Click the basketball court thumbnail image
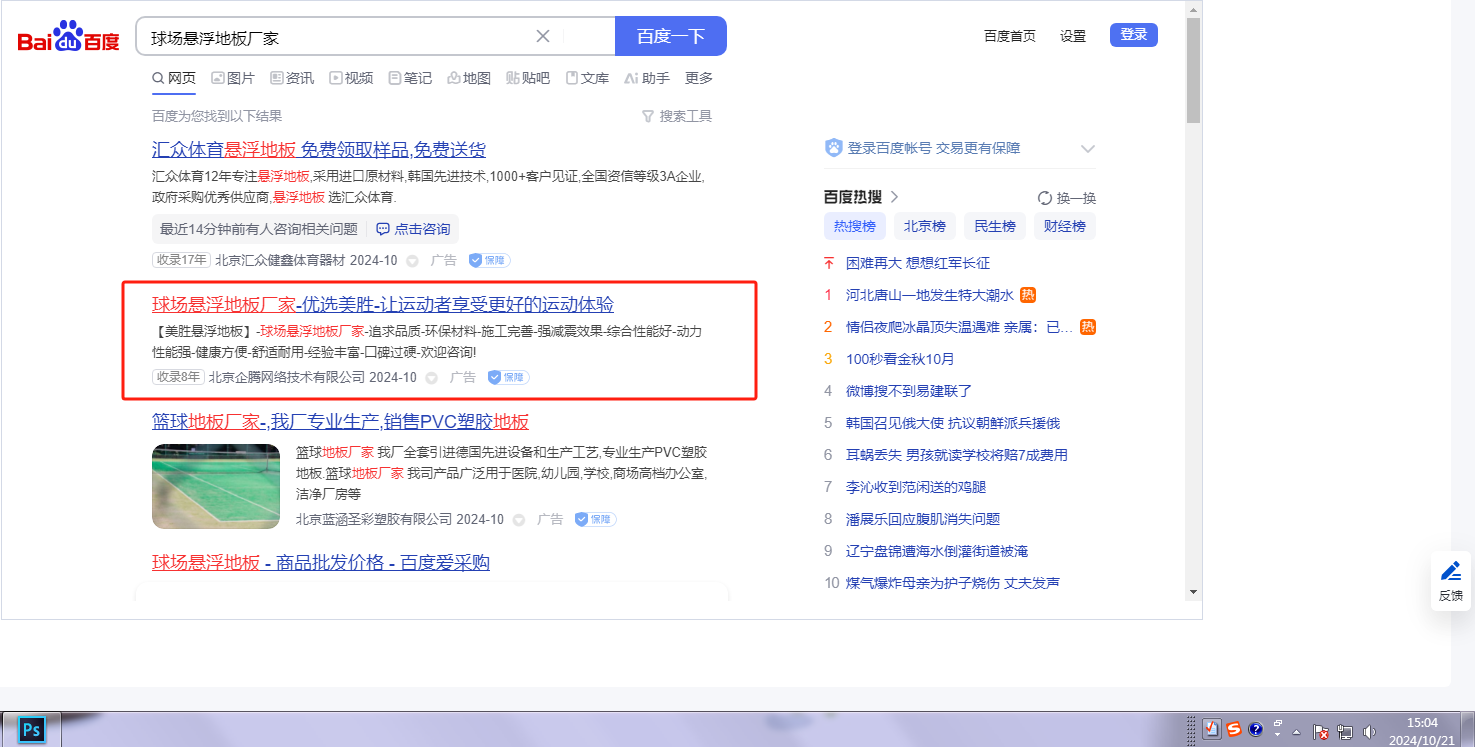Viewport: 1475px width, 747px height. (x=216, y=486)
